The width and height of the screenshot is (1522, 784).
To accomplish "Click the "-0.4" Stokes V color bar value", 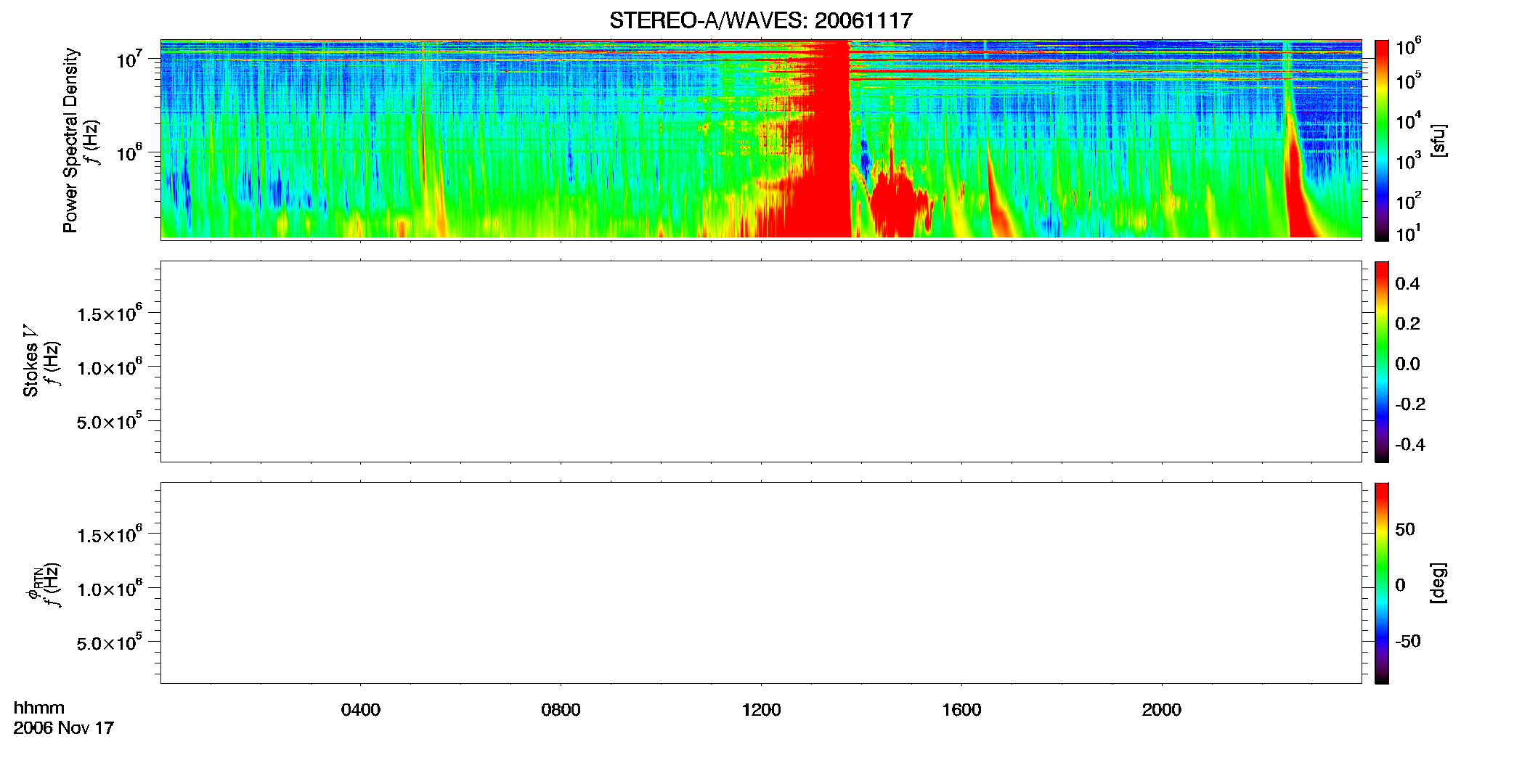I will point(1410,445).
